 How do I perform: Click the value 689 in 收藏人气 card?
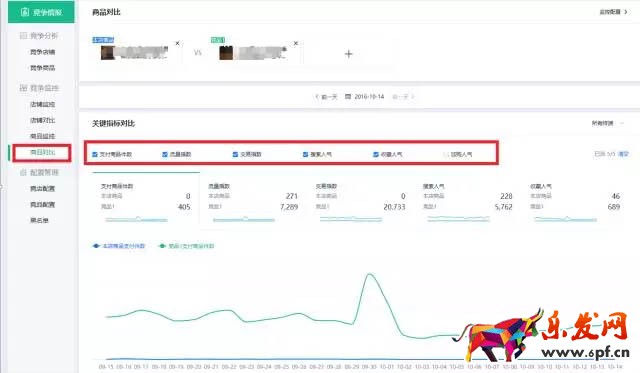[614, 207]
